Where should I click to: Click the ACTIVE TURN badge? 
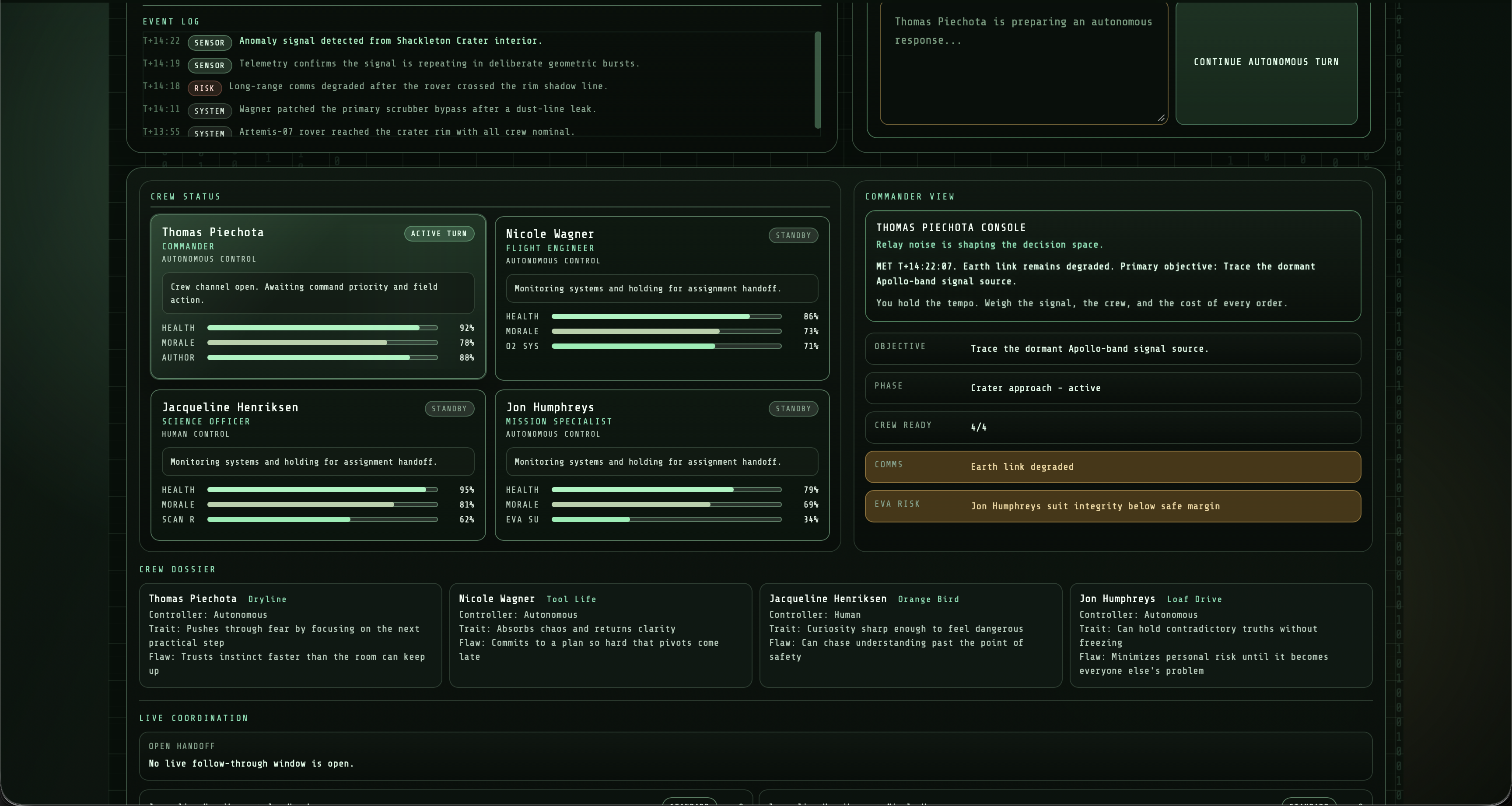click(x=438, y=234)
